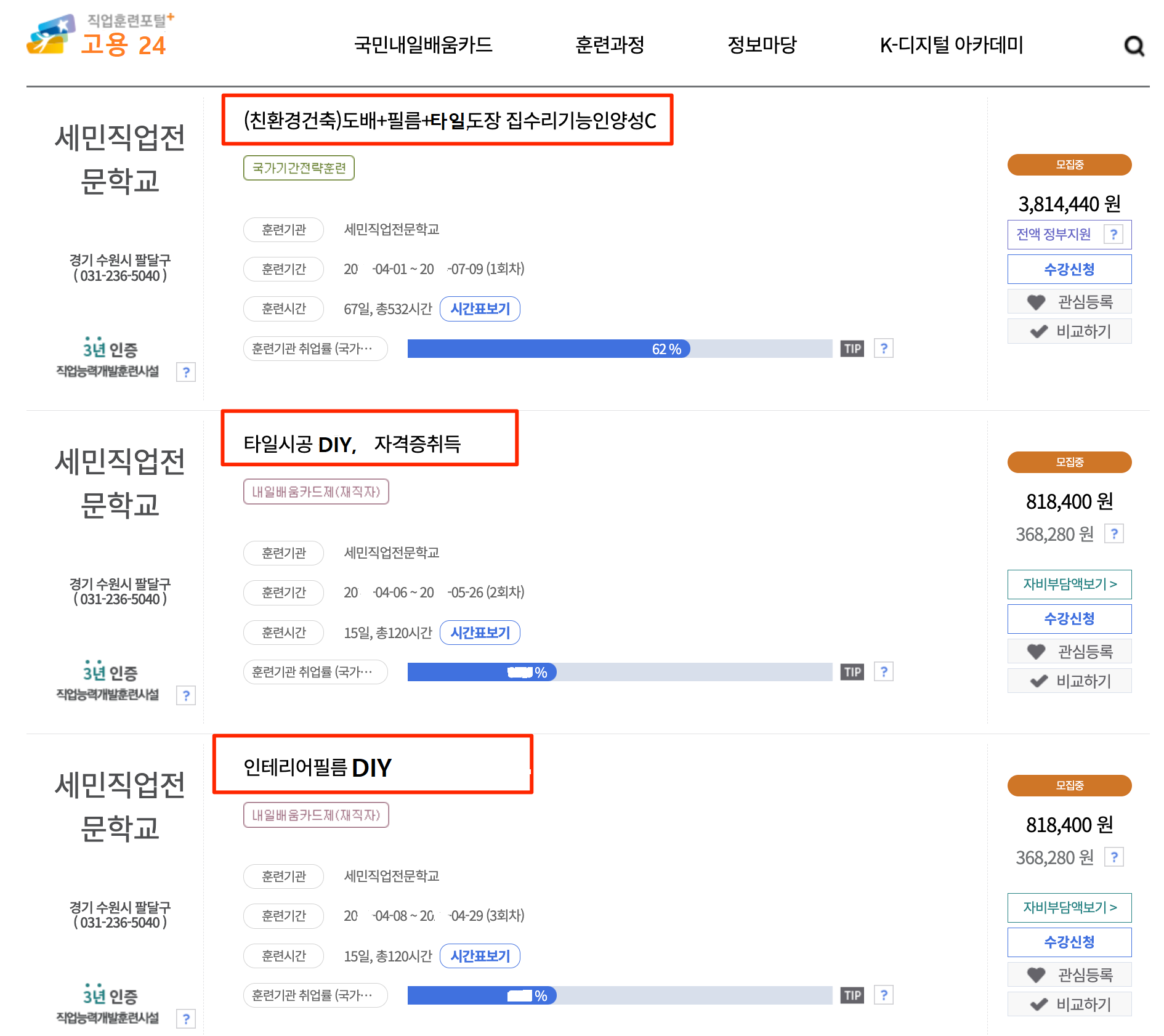Screen dimensions: 1164x1036
Task: Toggle 비교하기 check for 타일시공 DIY course
Action: click(x=1069, y=681)
